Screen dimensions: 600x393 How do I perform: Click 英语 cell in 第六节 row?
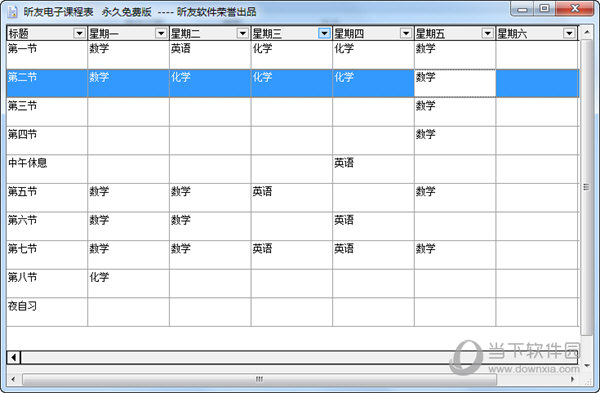point(373,227)
